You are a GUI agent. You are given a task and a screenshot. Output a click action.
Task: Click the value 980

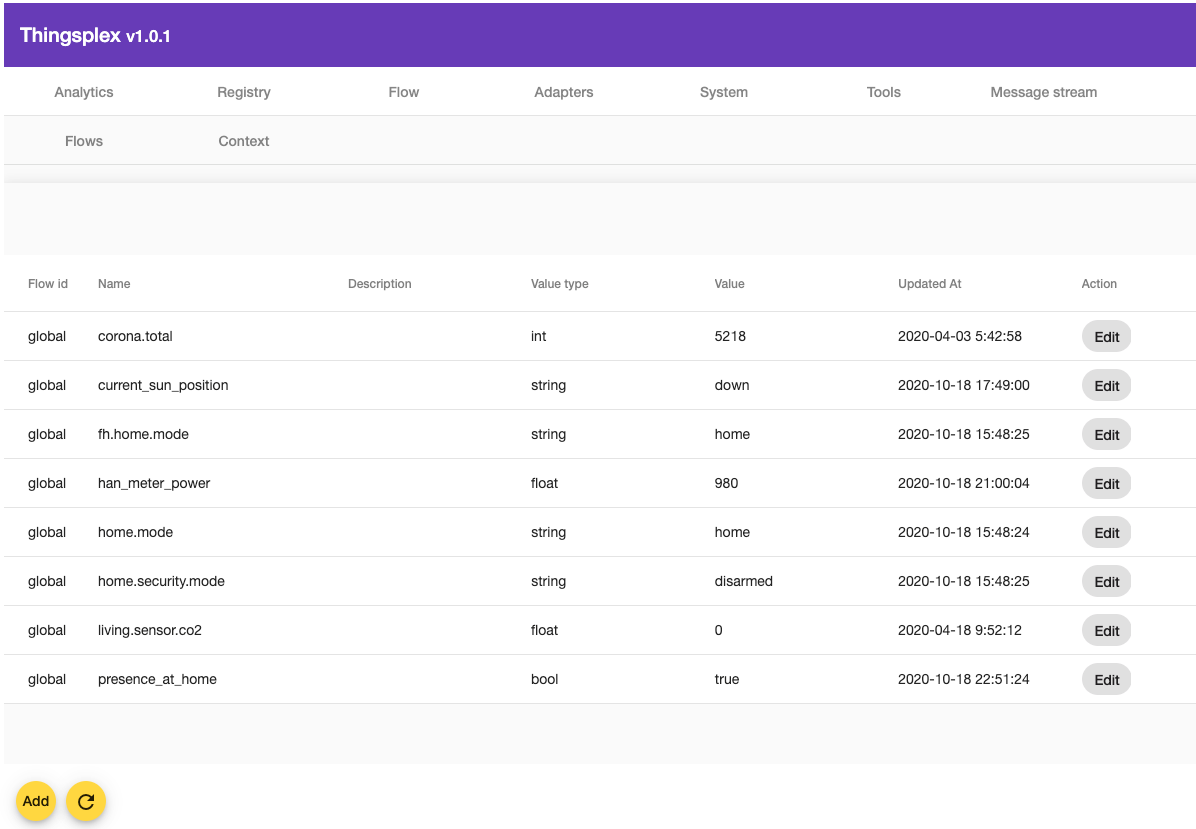(x=726, y=484)
